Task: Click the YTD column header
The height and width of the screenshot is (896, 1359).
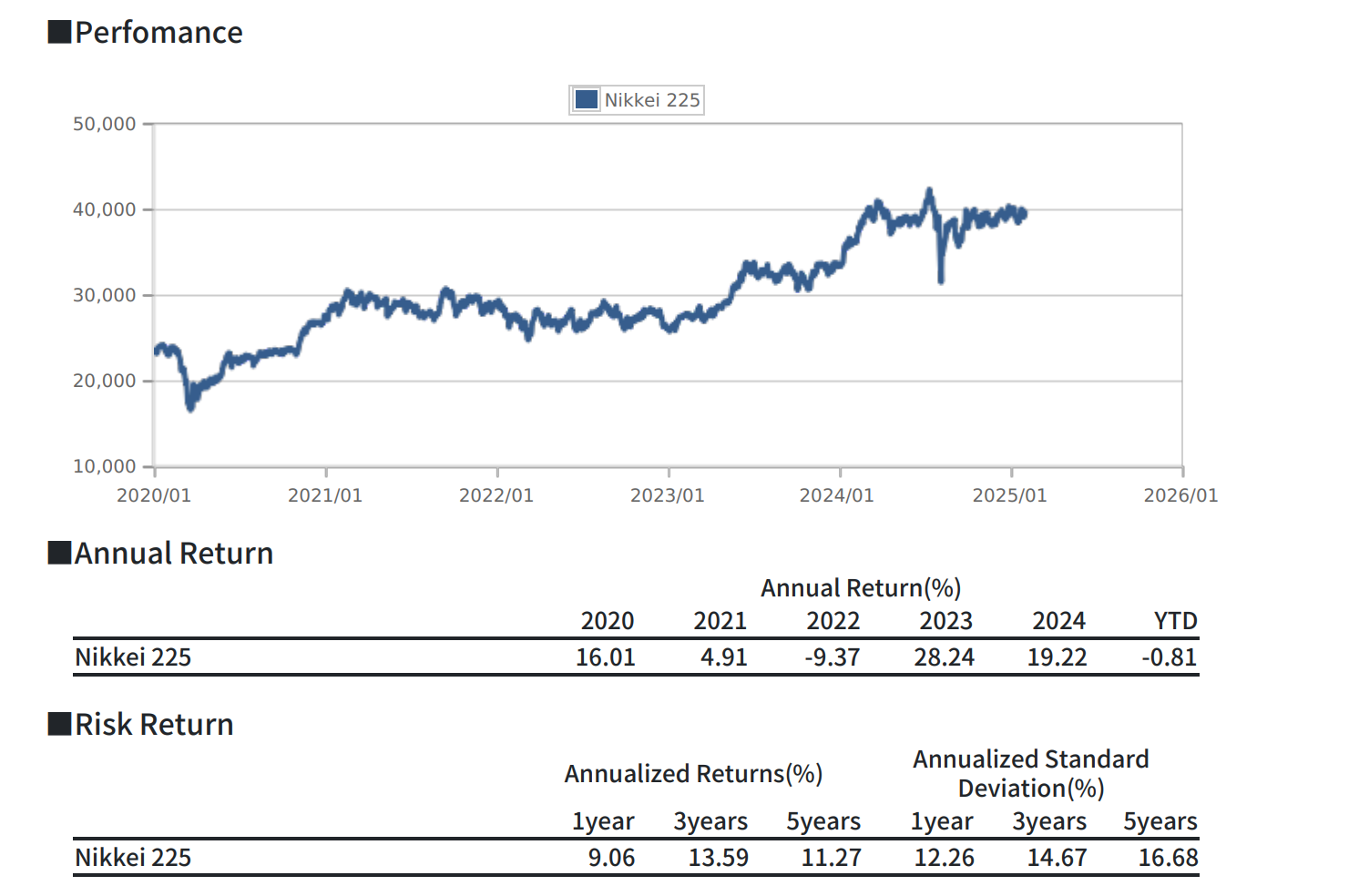Action: point(1176,621)
